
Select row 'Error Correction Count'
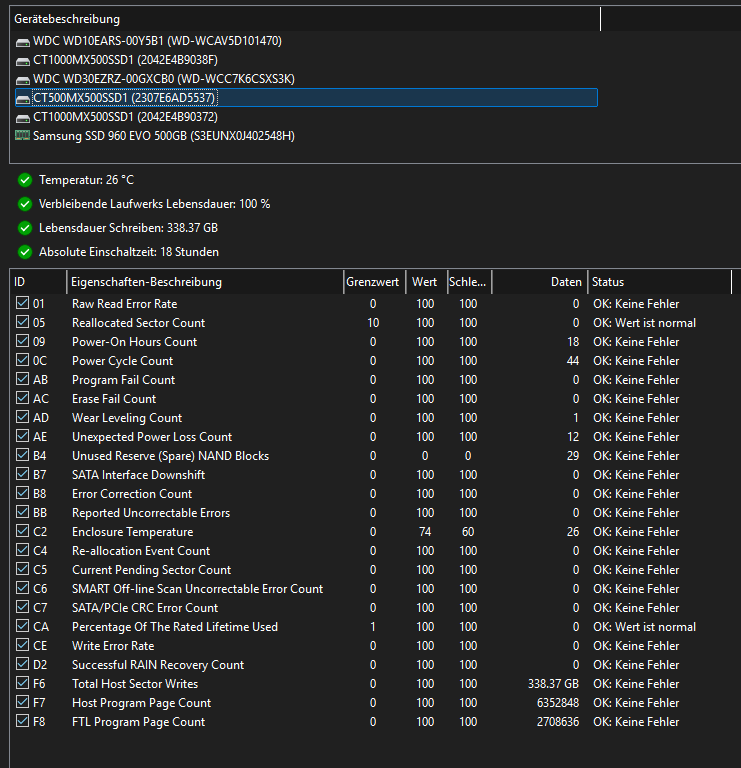click(372, 494)
